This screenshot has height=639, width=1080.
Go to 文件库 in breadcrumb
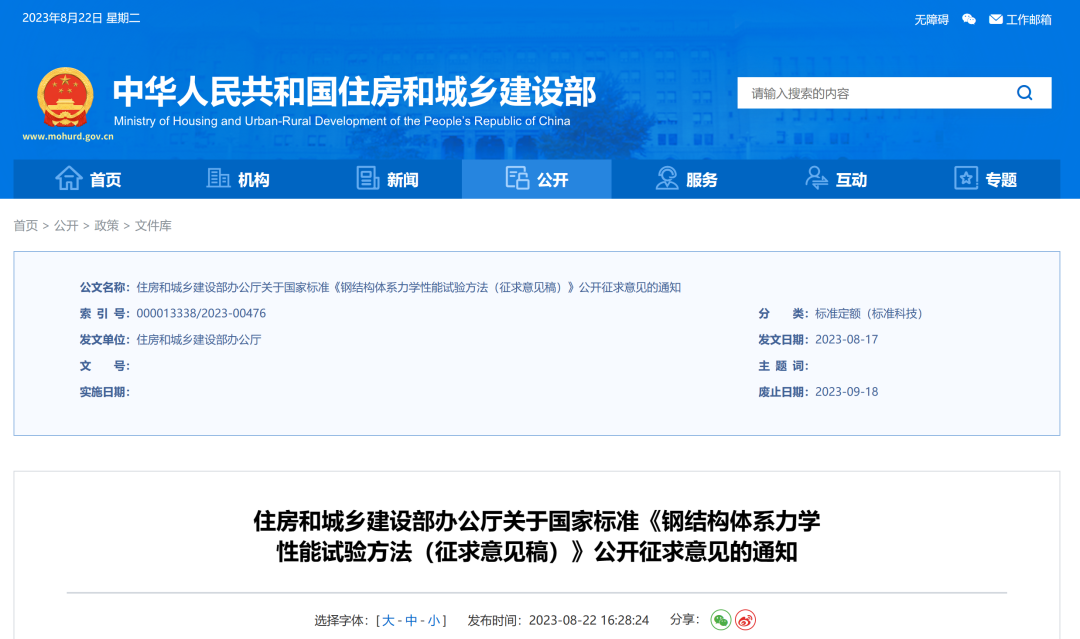click(x=153, y=226)
